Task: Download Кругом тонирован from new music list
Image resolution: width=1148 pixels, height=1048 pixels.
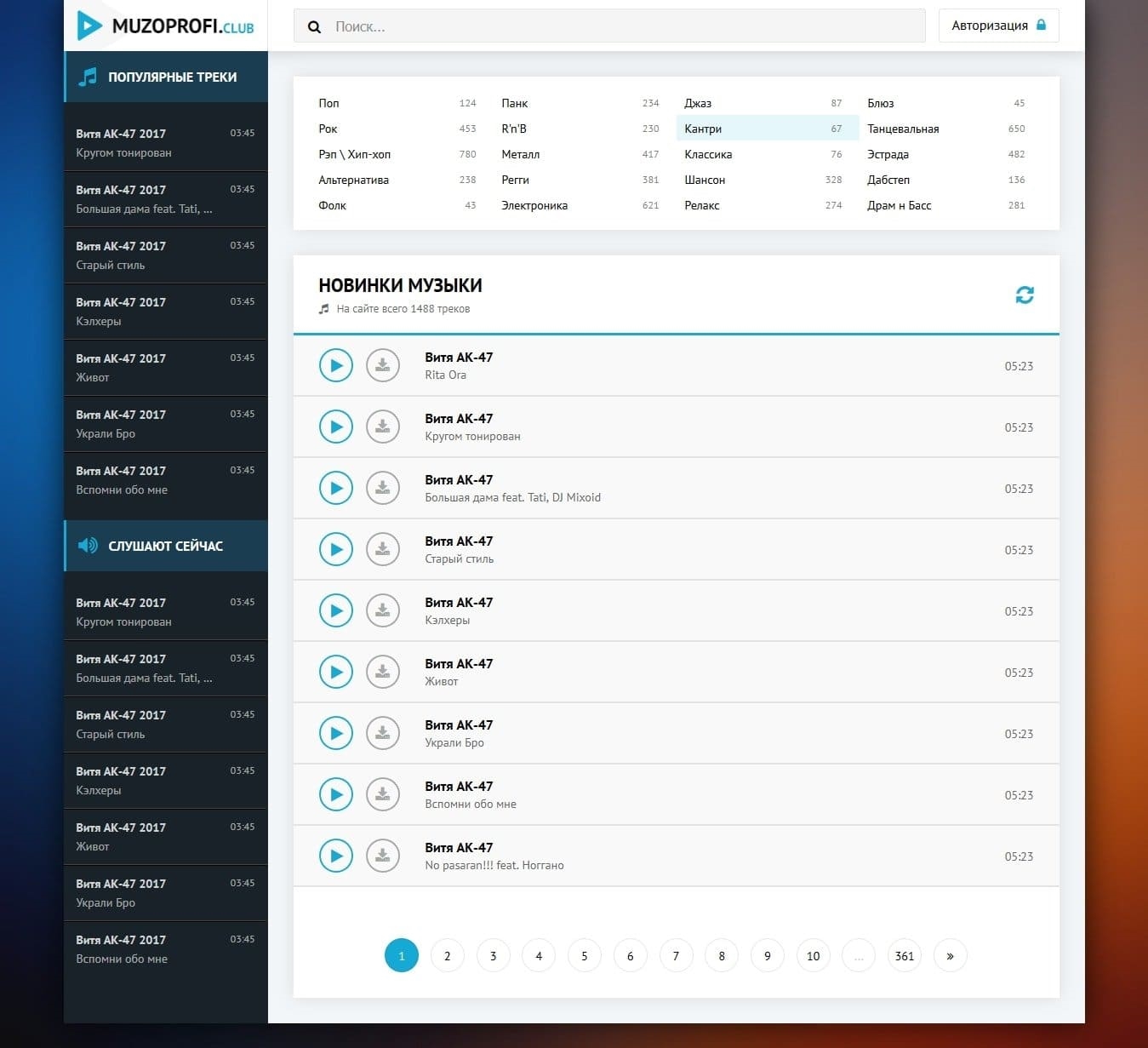Action: click(x=383, y=427)
